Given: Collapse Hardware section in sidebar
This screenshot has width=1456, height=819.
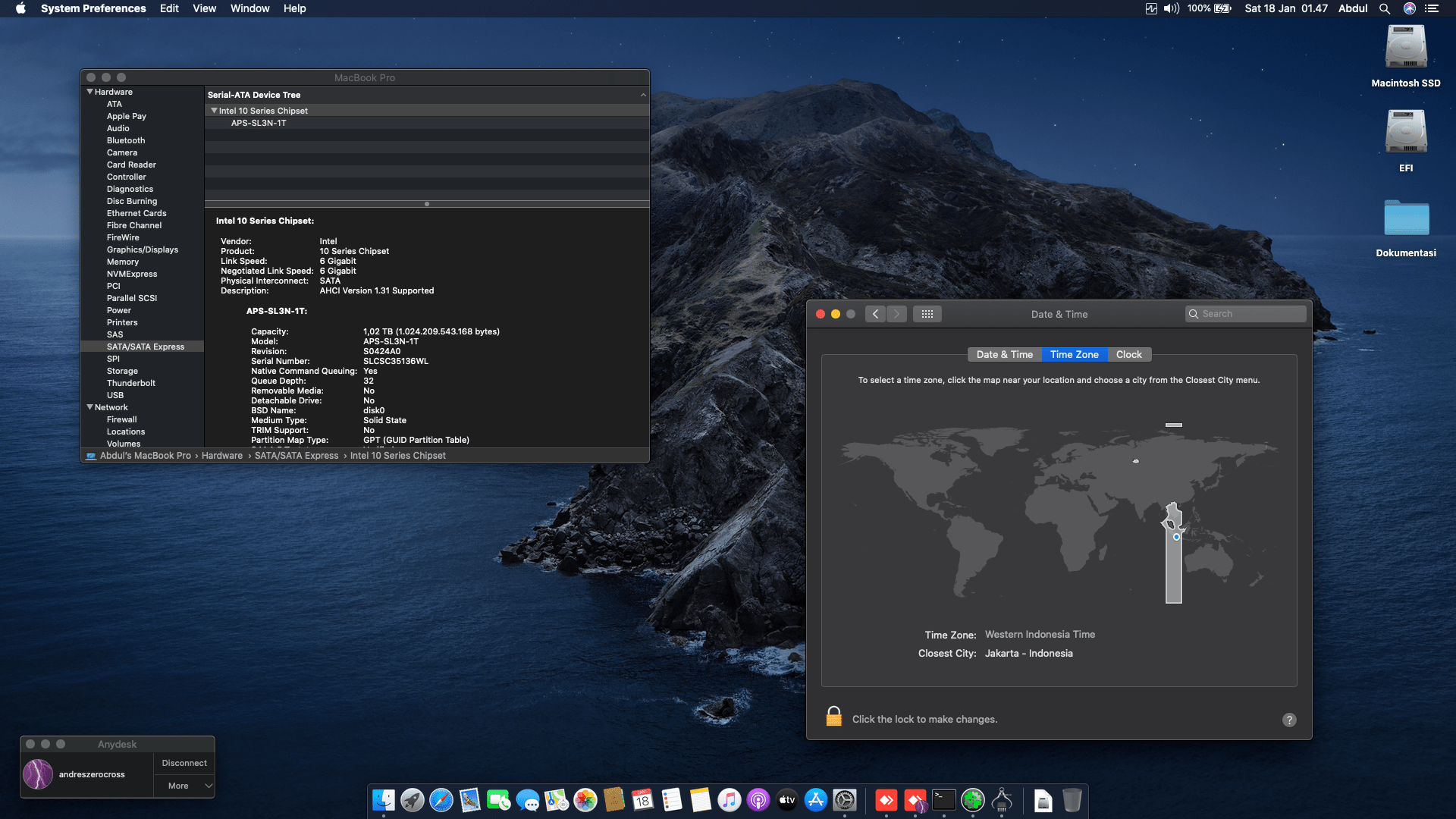Looking at the screenshot, I should 89,92.
